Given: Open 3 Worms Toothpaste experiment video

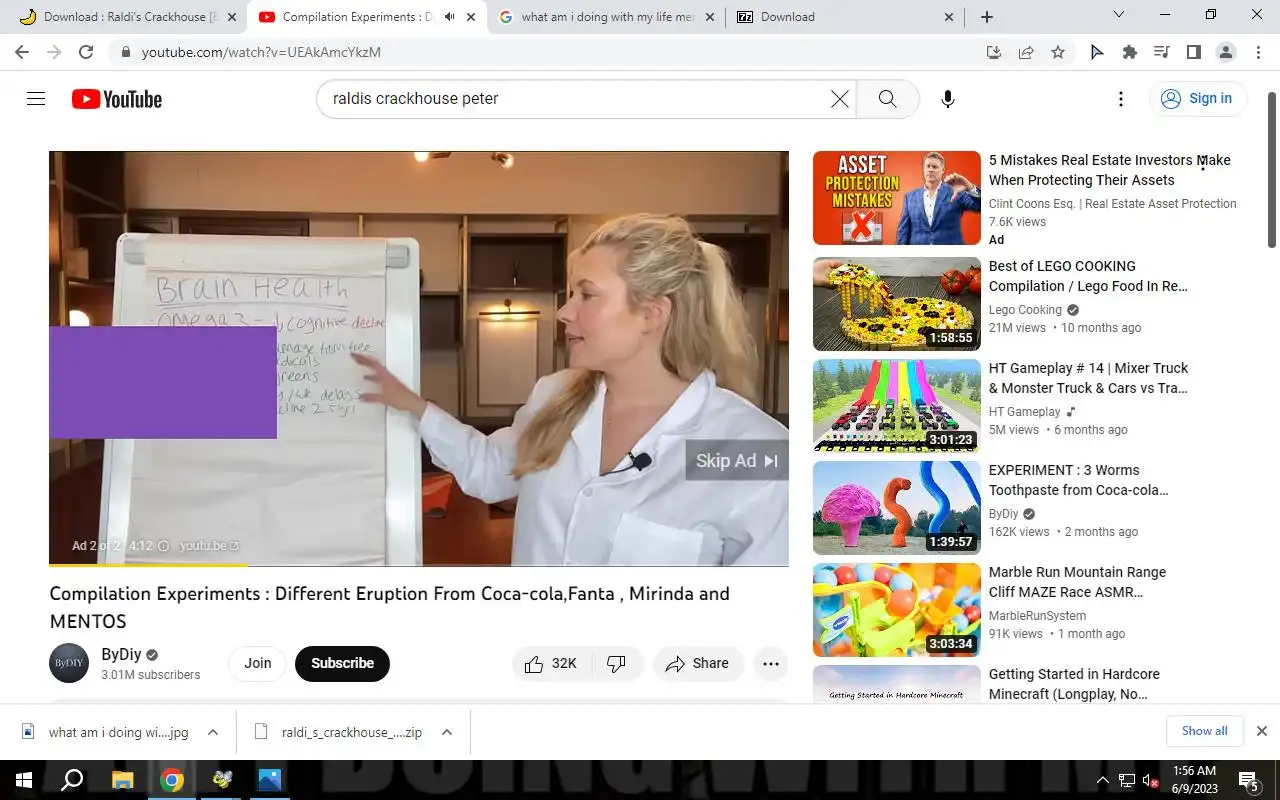Looking at the screenshot, I should [x=896, y=508].
